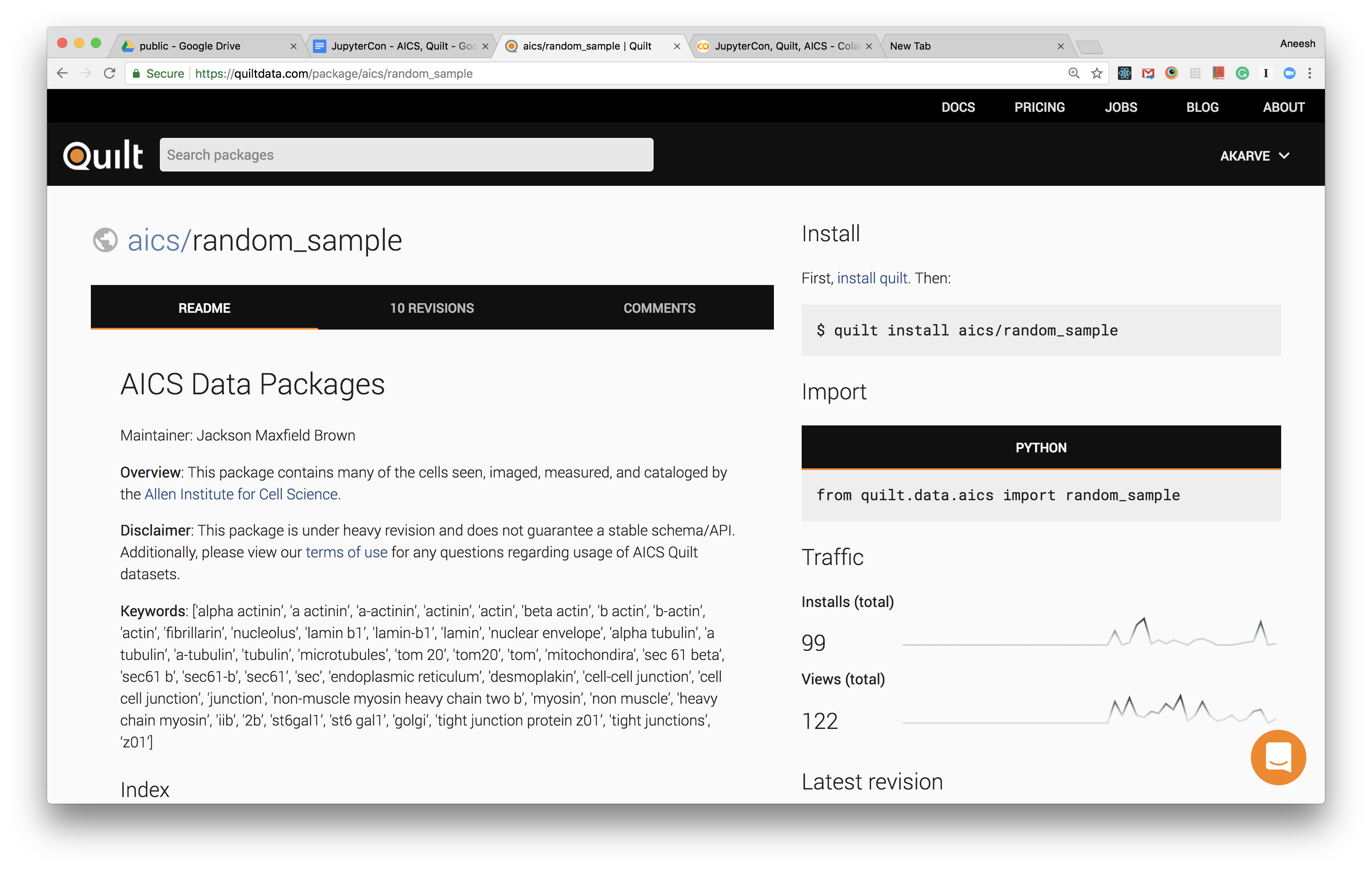The width and height of the screenshot is (1372, 871).
Task: Click the quilt install command code block
Action: pos(1041,330)
